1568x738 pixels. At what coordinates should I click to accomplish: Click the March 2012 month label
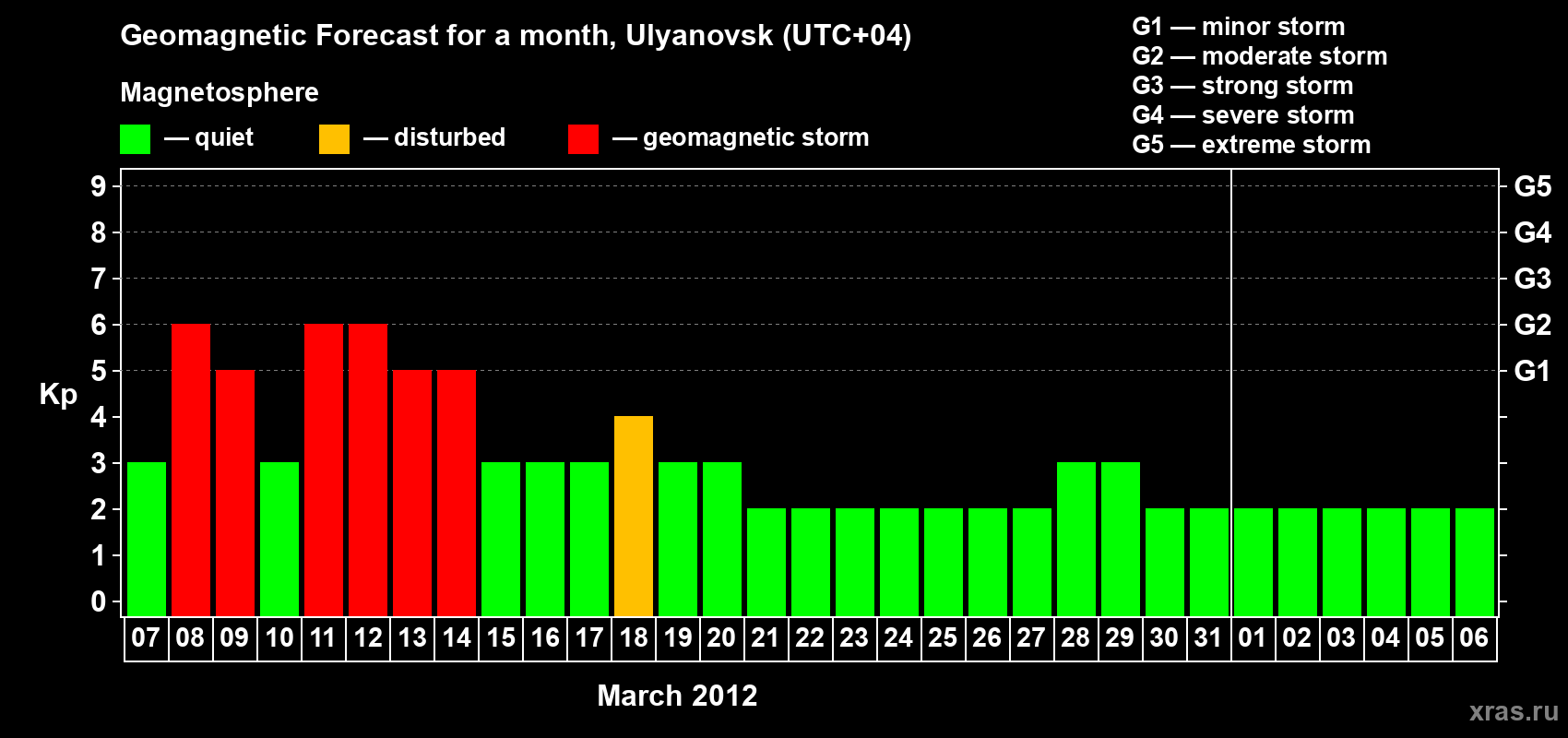pos(677,696)
